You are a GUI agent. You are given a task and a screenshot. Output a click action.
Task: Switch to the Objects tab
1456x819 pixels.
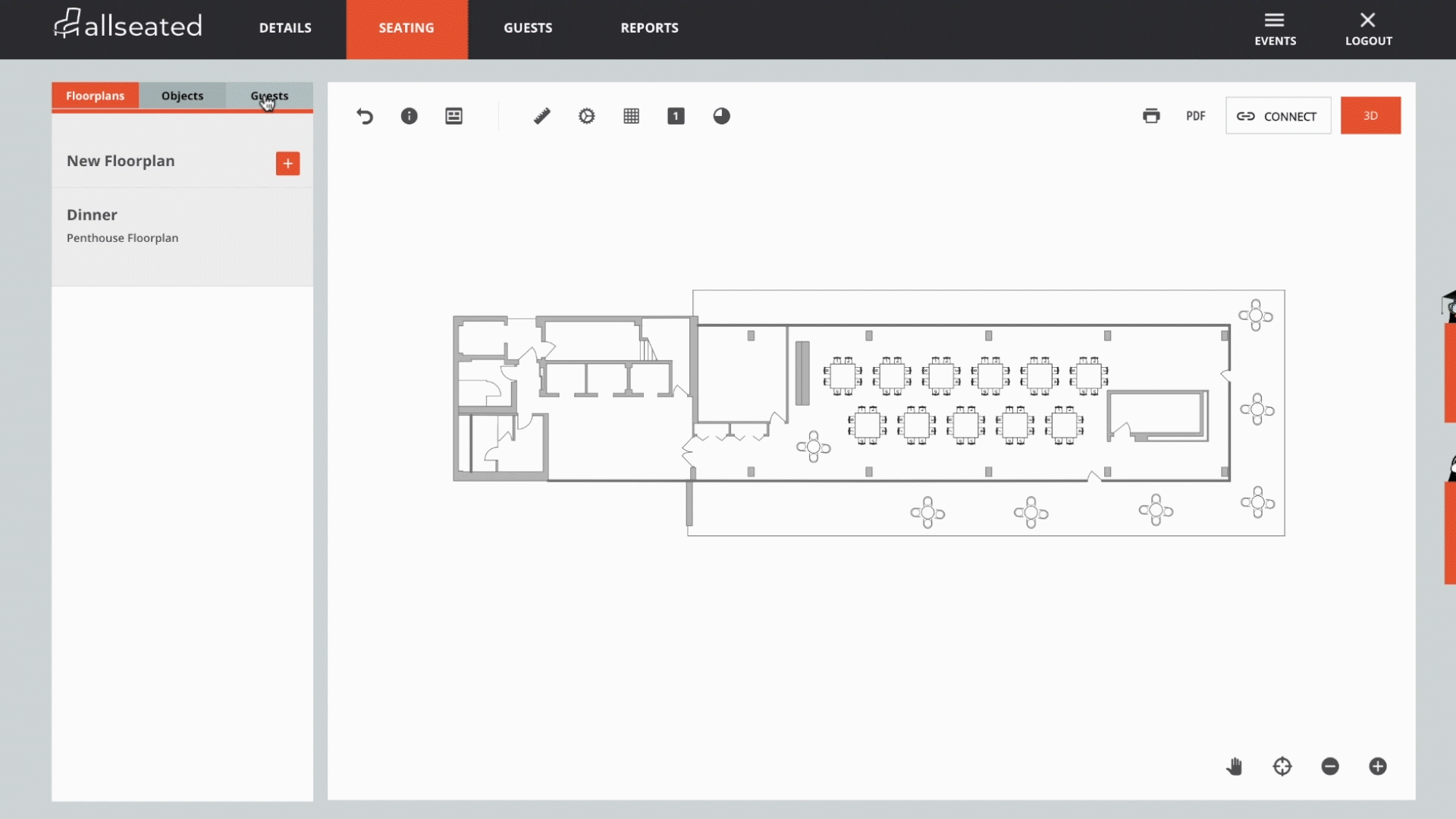click(182, 95)
